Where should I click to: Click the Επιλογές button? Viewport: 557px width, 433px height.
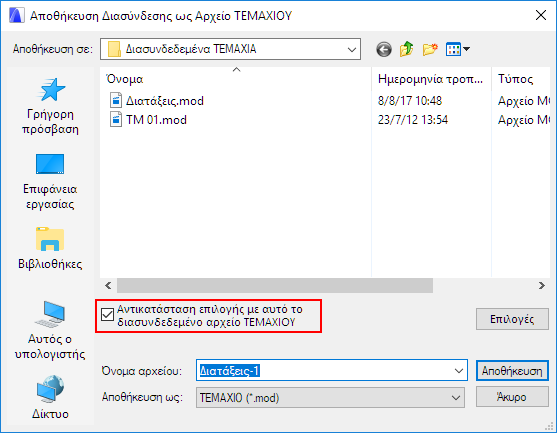pos(512,319)
